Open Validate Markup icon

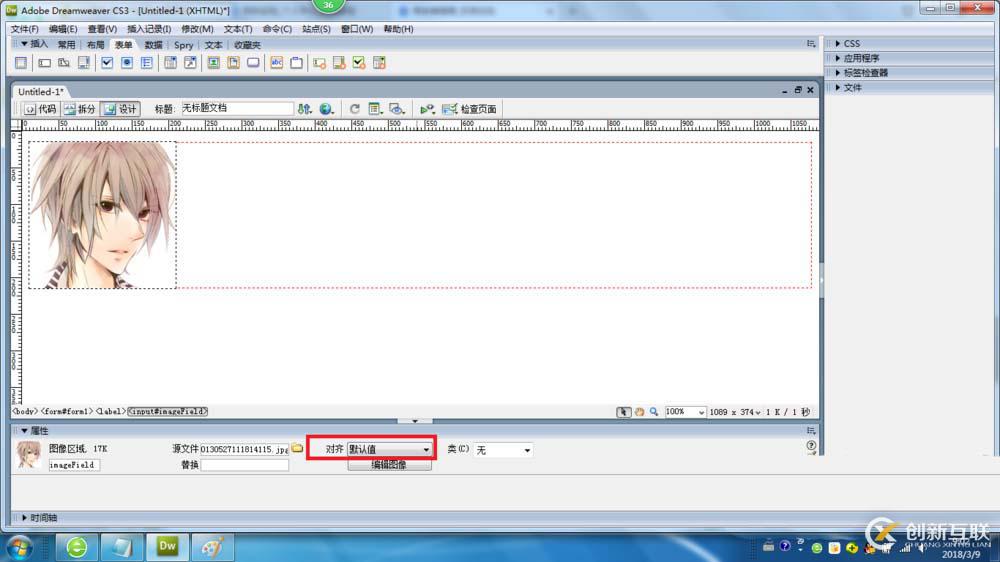pos(427,109)
